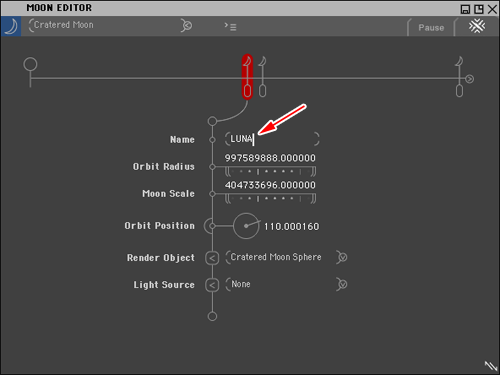The height and width of the screenshot is (375, 500).
Task: Open the list menu icon in header
Action: click(230, 26)
